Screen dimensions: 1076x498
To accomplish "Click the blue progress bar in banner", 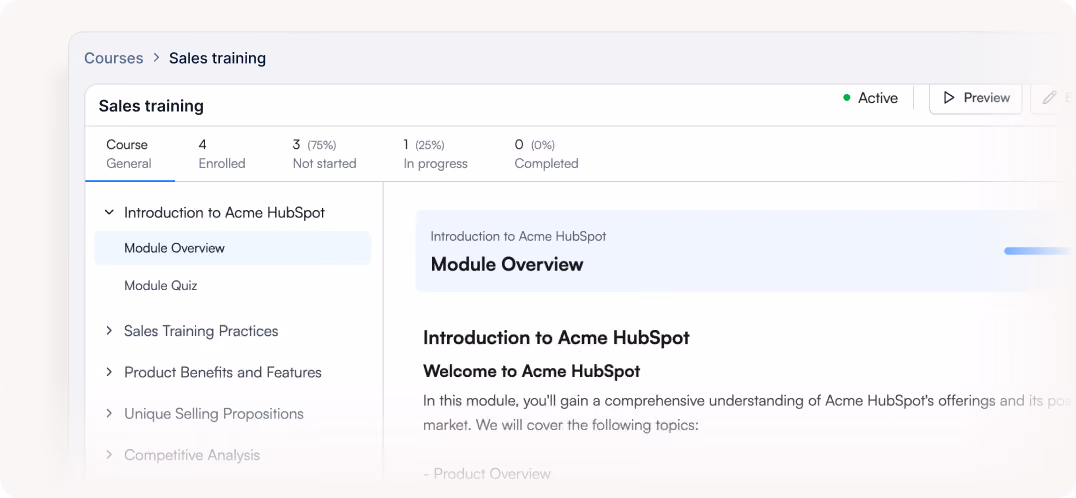I will pos(1038,251).
